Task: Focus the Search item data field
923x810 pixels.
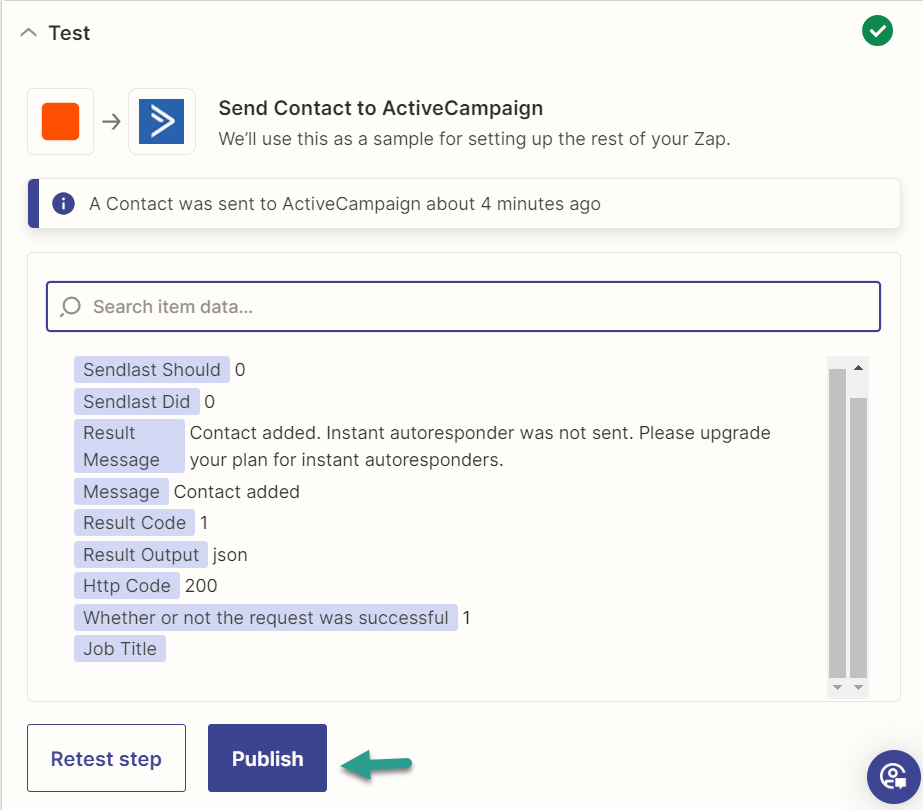Action: (463, 307)
